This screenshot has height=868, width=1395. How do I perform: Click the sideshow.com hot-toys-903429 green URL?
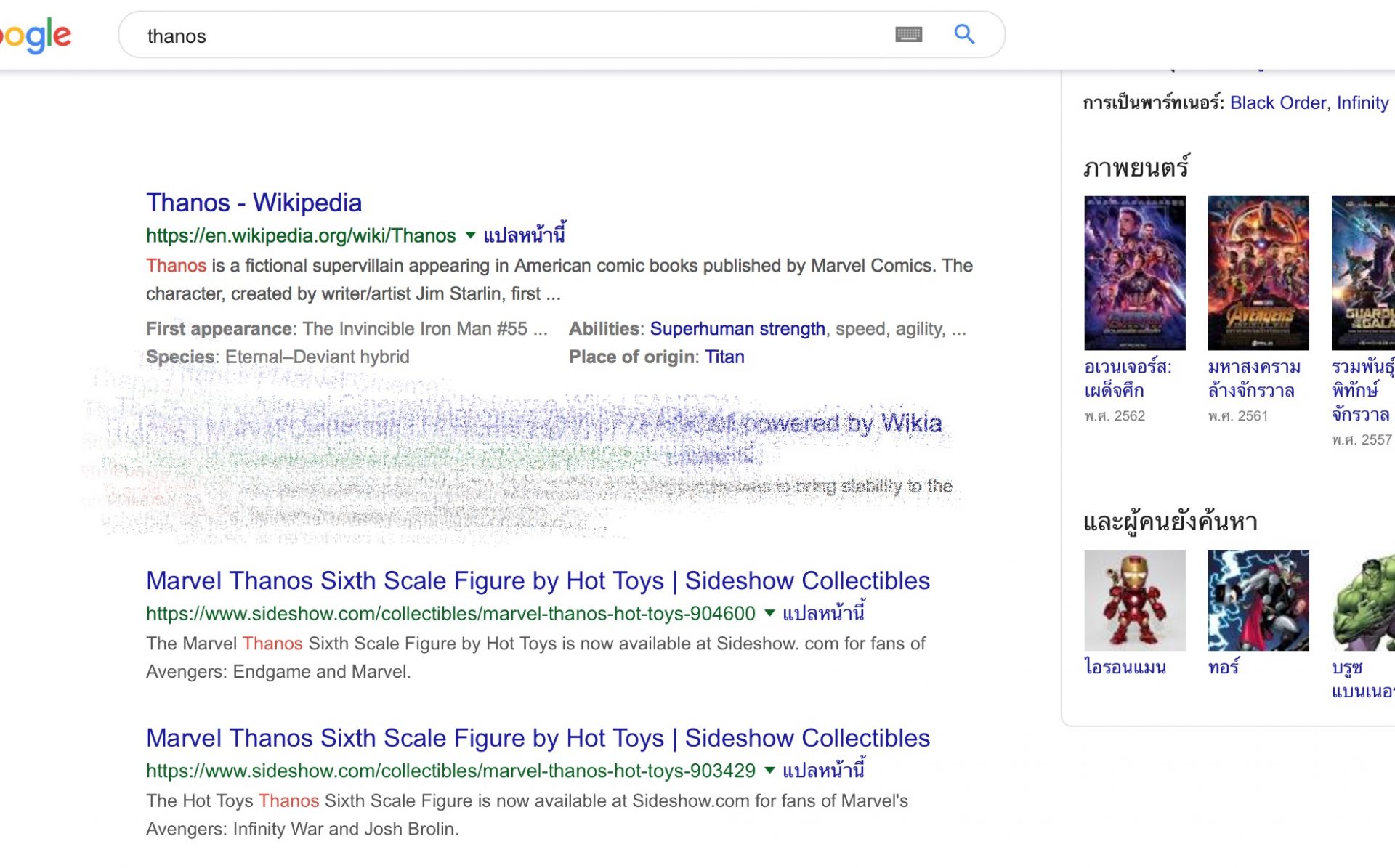[450, 771]
